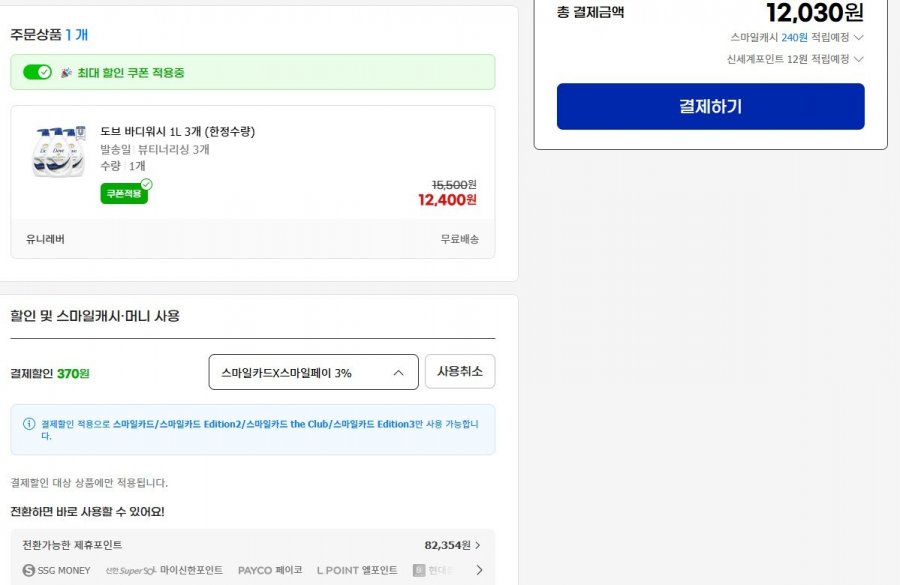Open the 스마일카드X스마일페이 3% discount dropdown
The height and width of the screenshot is (585, 900).
point(313,372)
